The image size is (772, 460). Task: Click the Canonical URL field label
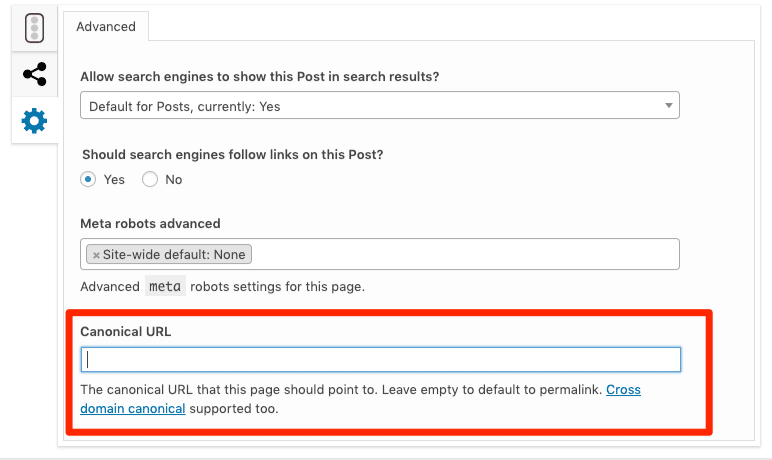tap(126, 331)
